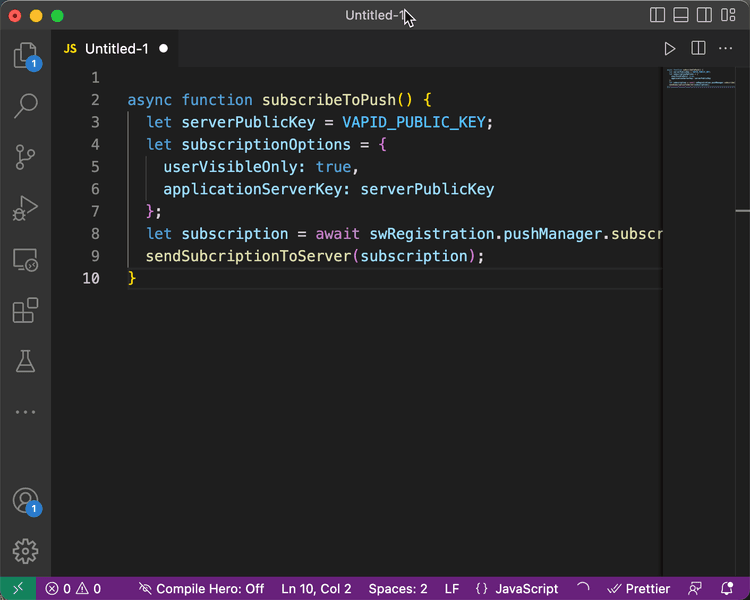This screenshot has width=750, height=600.
Task: Open the Testing flask view
Action: 25,361
